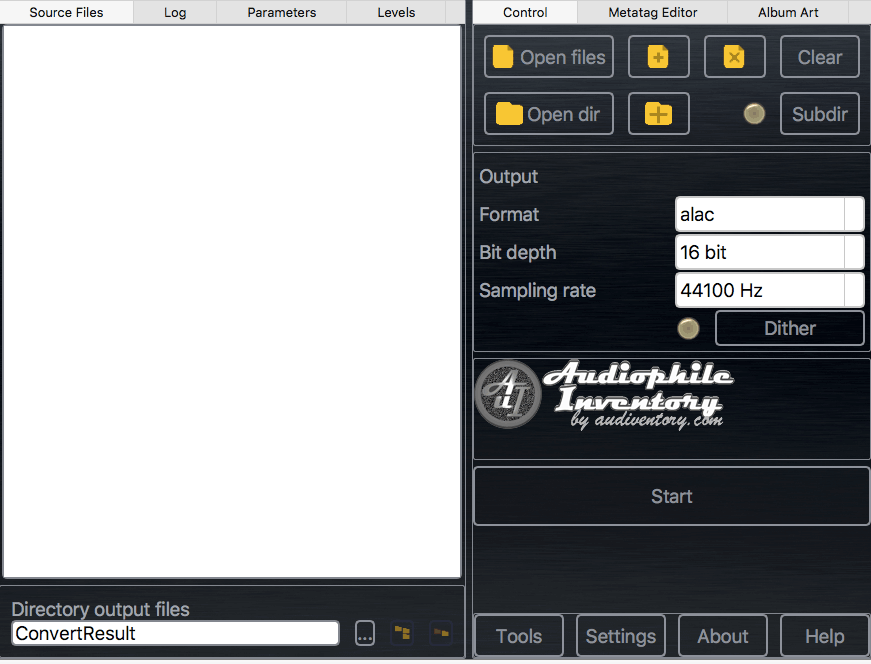
Task: Click the three-dots browse output directory button
Action: click(x=365, y=633)
